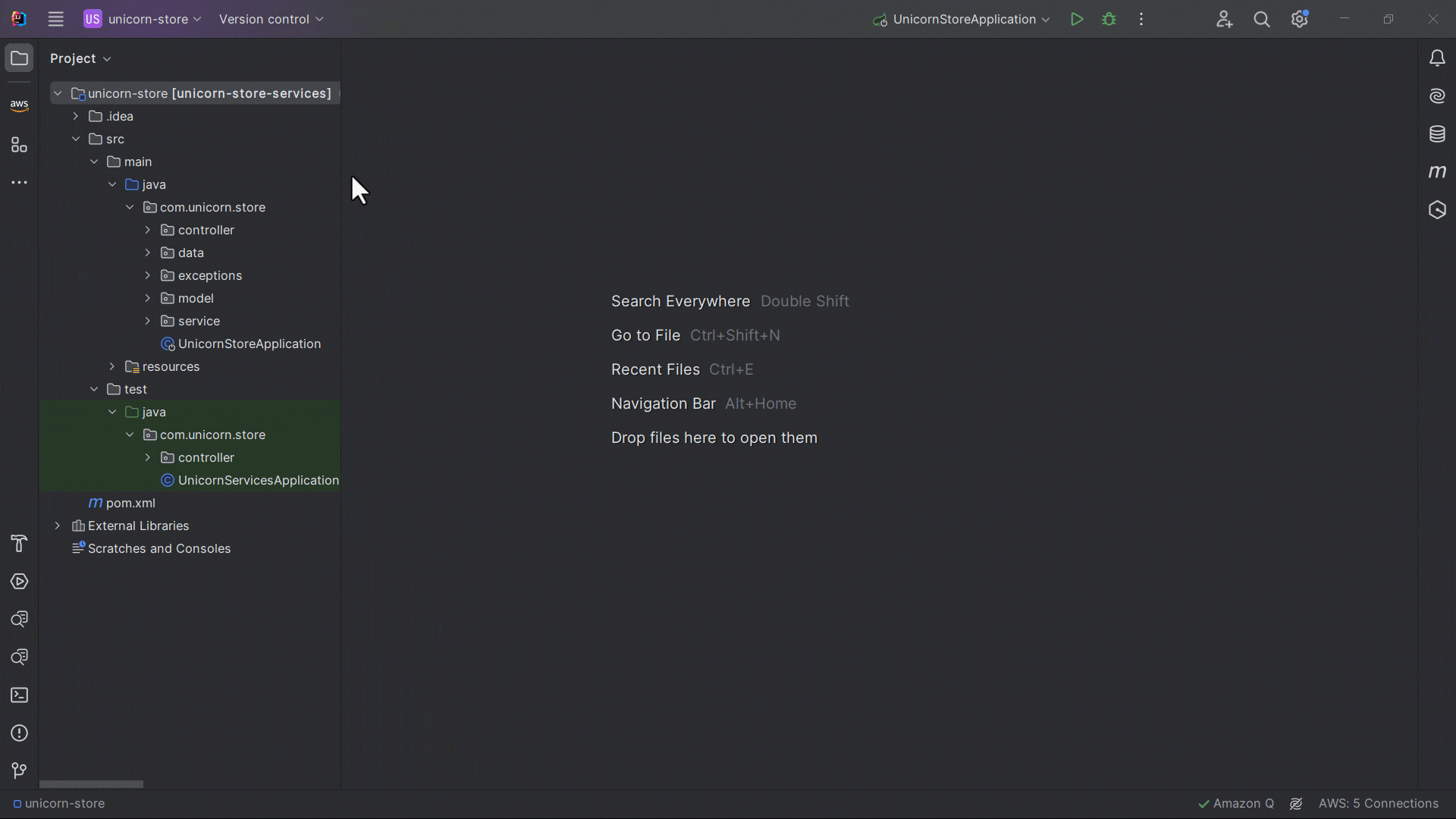Collapse the src folder in Project tree
Screen dimensions: 1456x819
pyautogui.click(x=76, y=139)
